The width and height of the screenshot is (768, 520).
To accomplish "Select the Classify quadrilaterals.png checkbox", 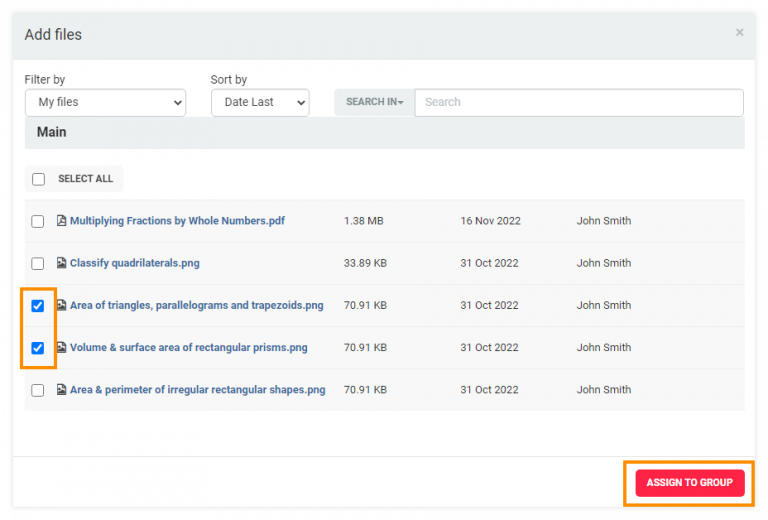I will [x=38, y=263].
